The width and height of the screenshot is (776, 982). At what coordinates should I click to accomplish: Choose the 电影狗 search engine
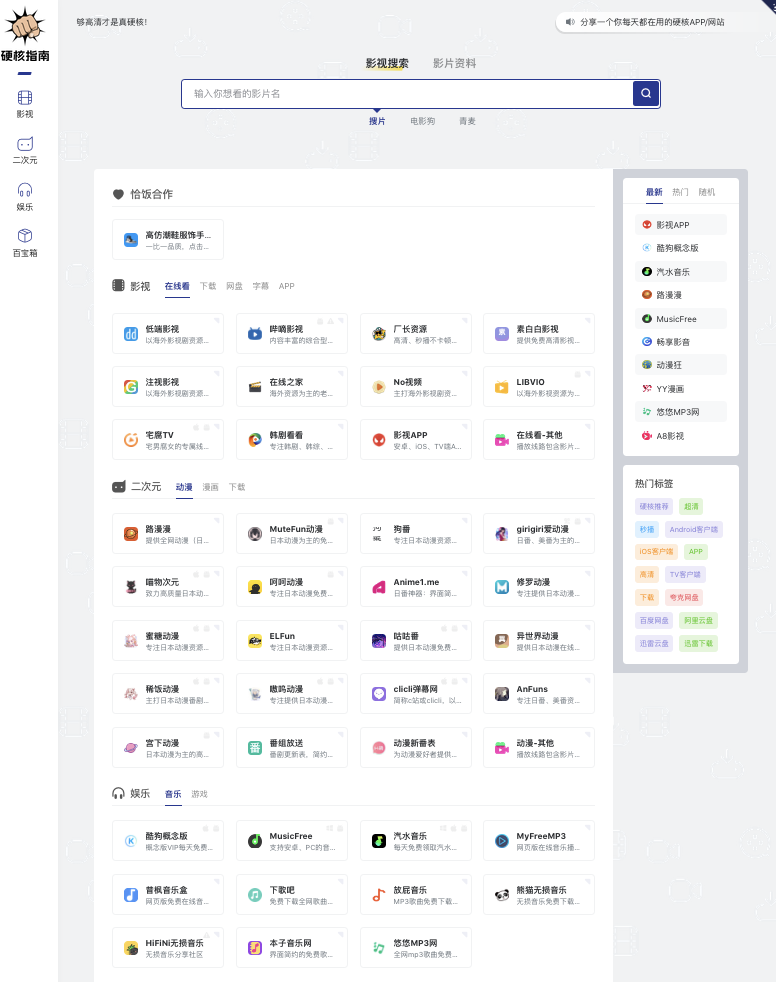[x=423, y=121]
